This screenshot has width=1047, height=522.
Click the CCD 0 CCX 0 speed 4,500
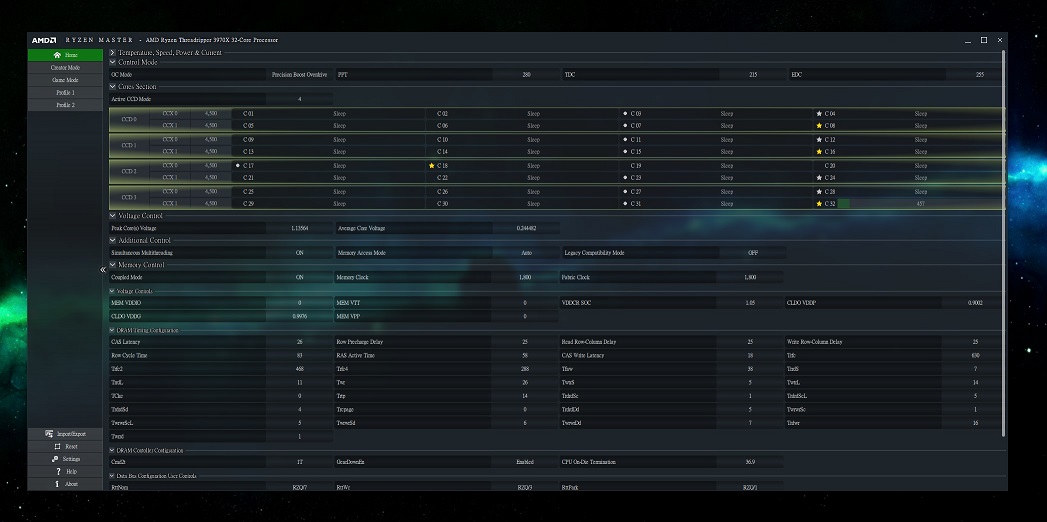point(211,113)
